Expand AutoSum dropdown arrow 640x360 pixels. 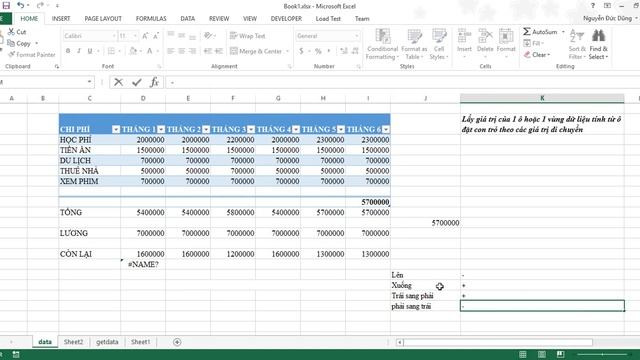pos(563,32)
